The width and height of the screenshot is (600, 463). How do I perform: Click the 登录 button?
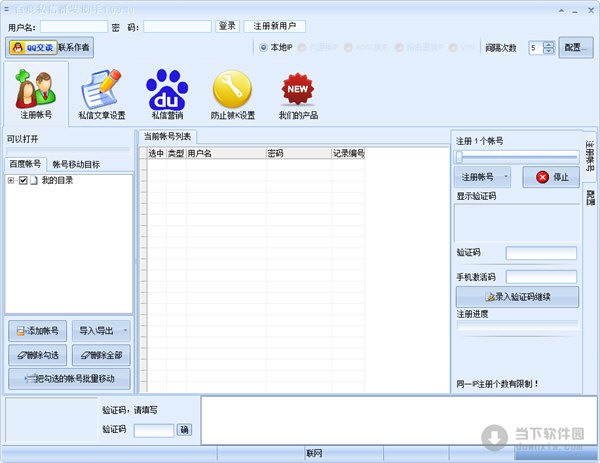227,26
